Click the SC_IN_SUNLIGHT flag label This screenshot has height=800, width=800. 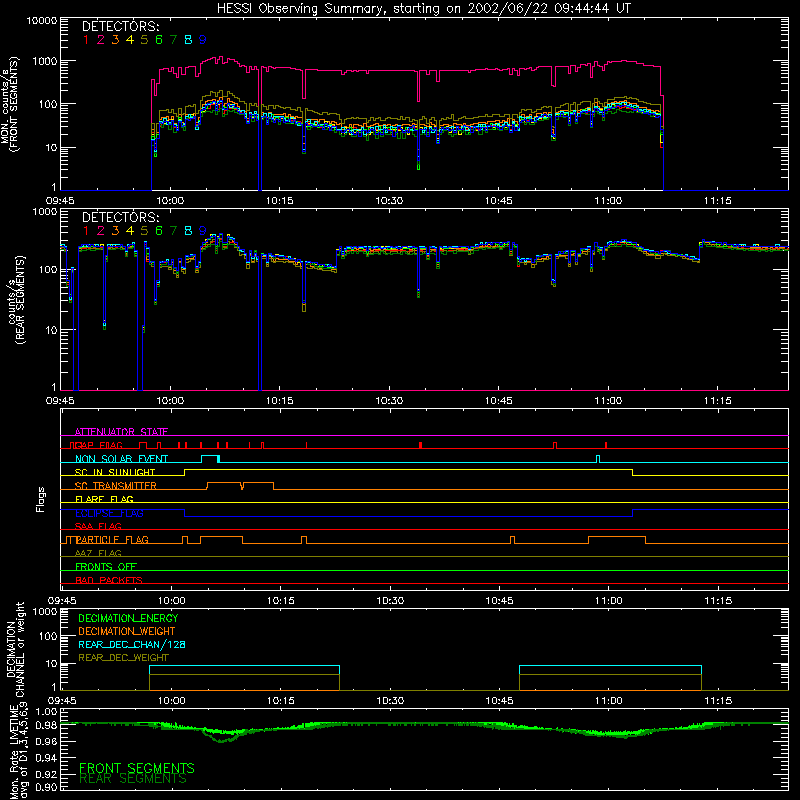tap(115, 472)
